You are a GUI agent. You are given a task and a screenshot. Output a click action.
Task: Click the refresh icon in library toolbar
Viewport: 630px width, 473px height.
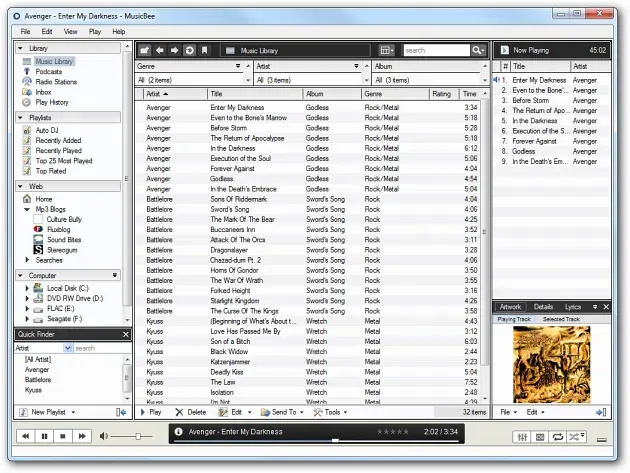(x=190, y=50)
